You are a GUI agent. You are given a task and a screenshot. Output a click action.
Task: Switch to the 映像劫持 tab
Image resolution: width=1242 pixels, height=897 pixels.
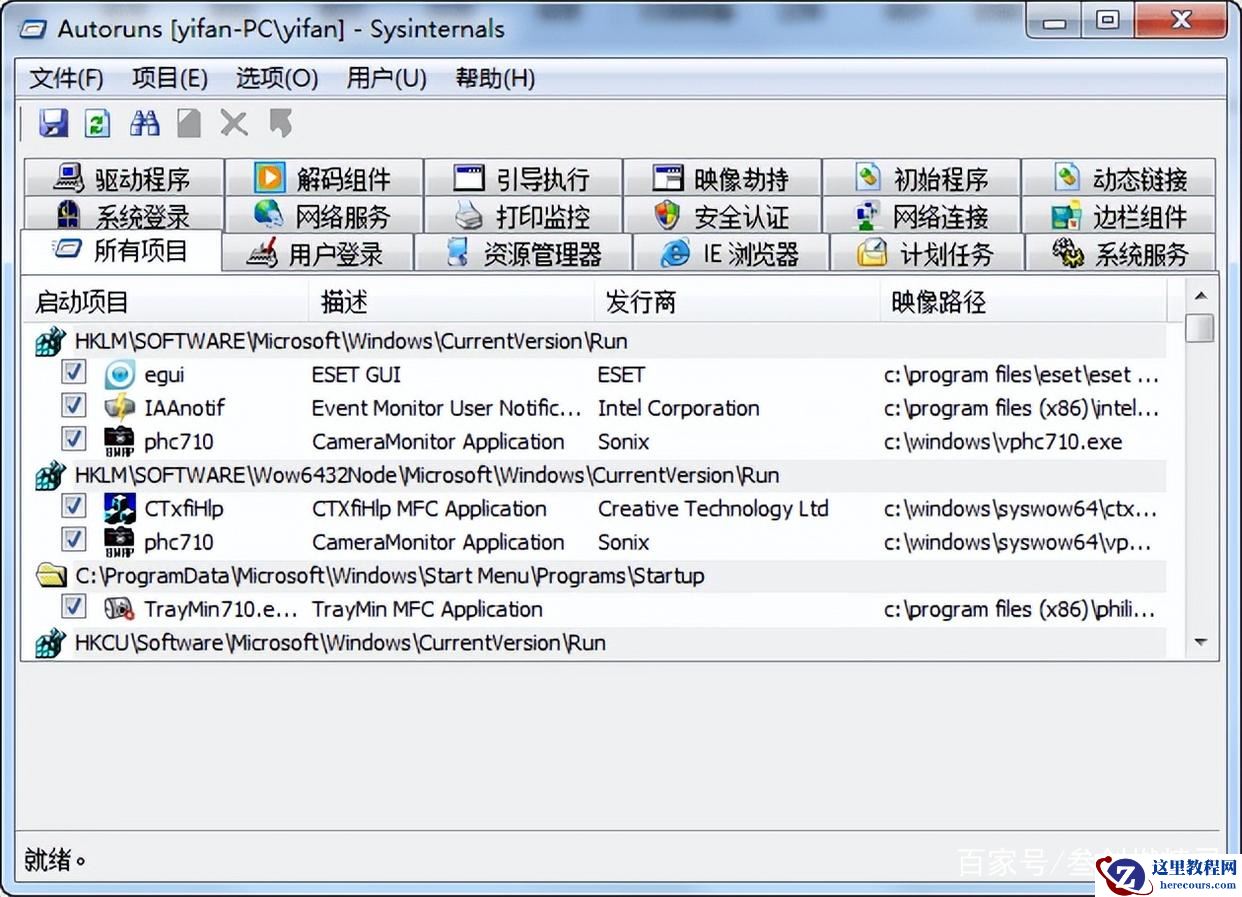point(722,178)
